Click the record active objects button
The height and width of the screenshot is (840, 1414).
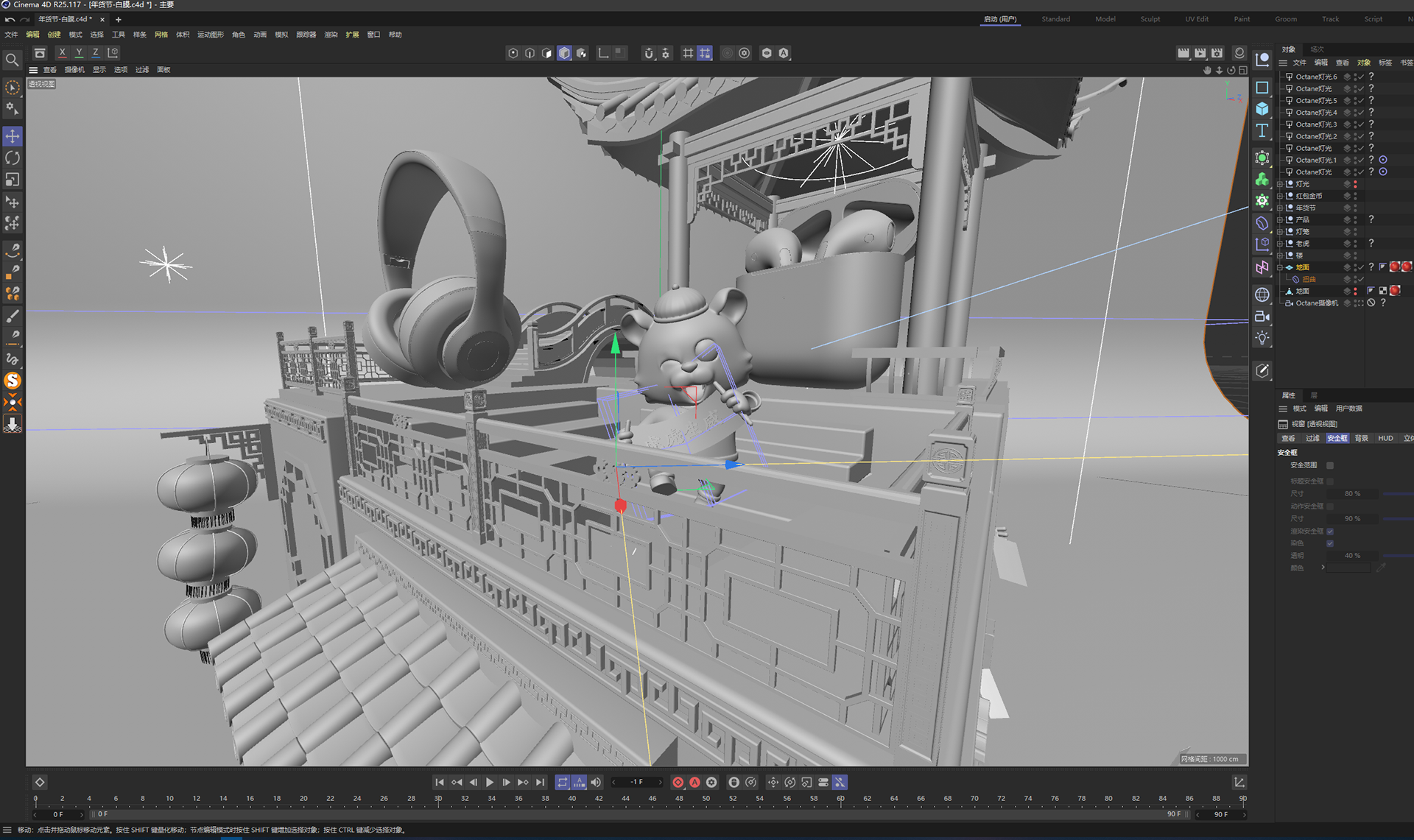tap(678, 783)
